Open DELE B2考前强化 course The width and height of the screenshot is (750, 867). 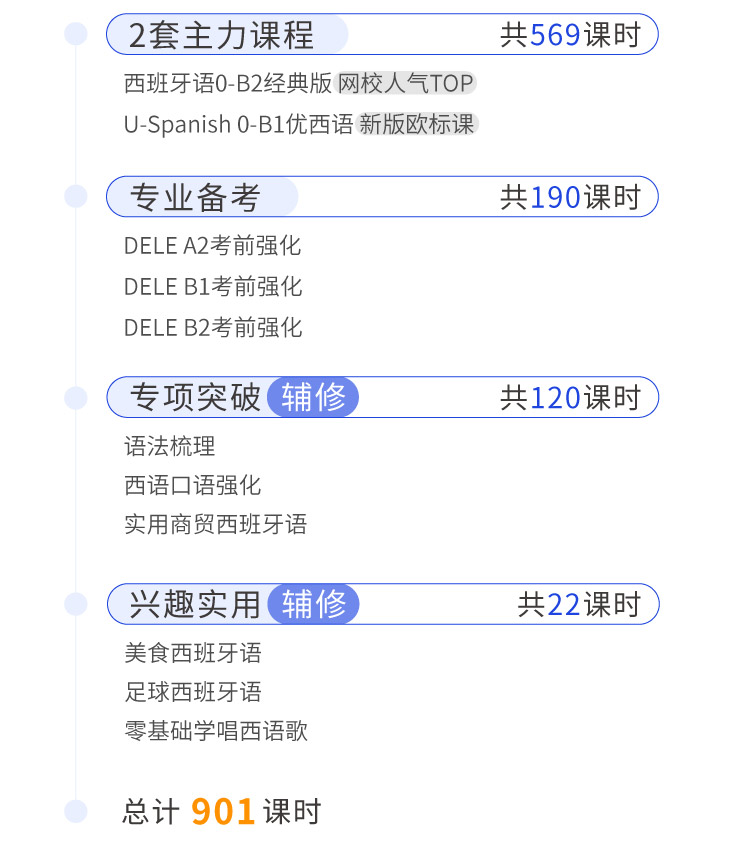pyautogui.click(x=213, y=328)
